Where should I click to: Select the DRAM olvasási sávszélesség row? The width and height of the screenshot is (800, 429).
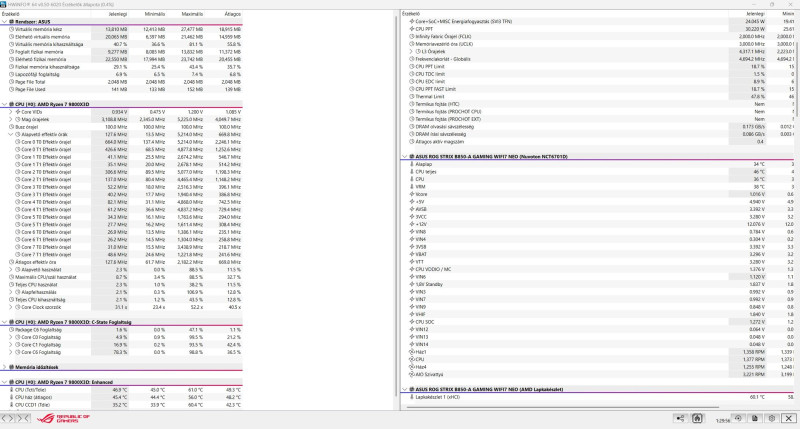pyautogui.click(x=598, y=127)
